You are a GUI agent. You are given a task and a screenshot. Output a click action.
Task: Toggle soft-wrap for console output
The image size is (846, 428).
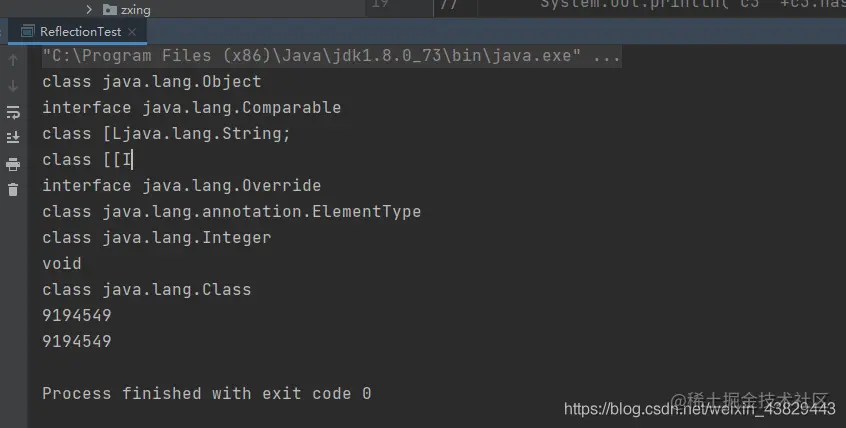pos(13,112)
